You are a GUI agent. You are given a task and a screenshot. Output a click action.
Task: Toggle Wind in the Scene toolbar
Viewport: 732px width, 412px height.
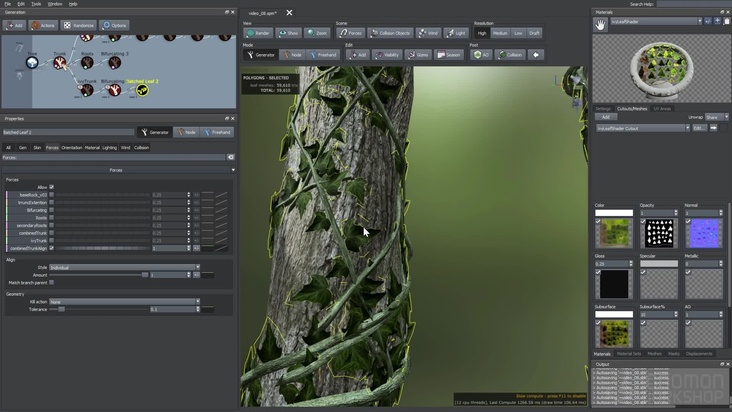tap(428, 33)
